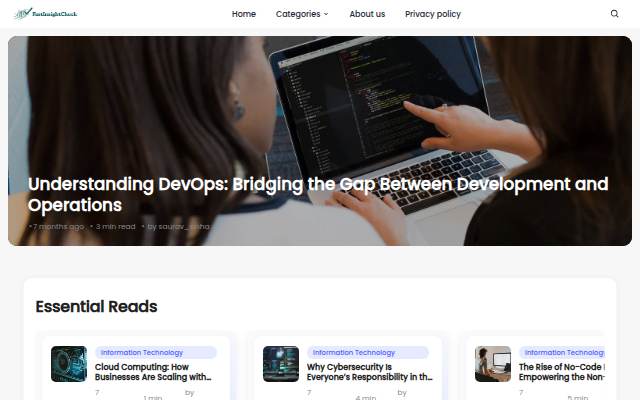Click the '7 months ago' hero date text
Screen dimensions: 640x400
click(58, 227)
